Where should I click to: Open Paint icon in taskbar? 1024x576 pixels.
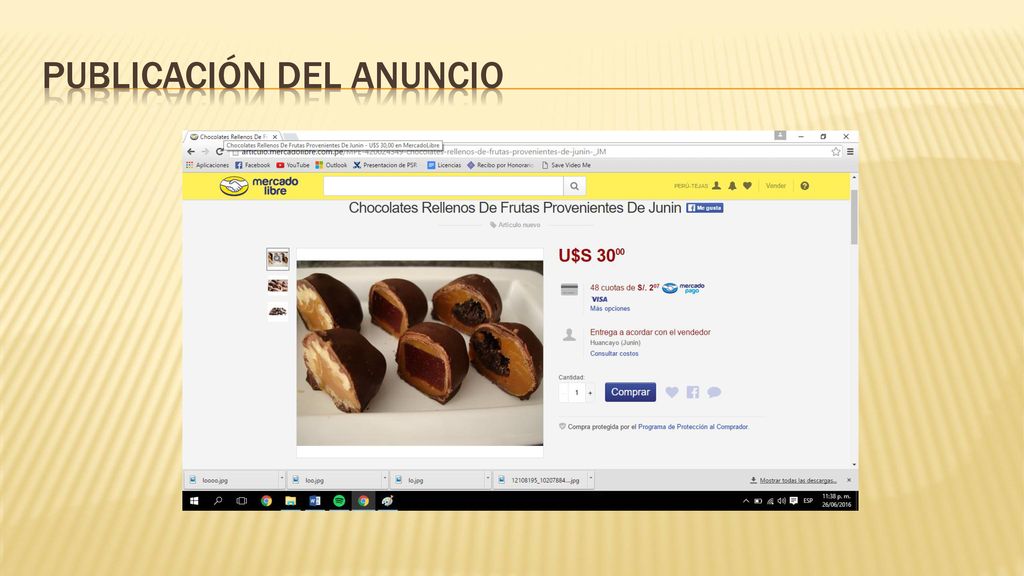coord(387,501)
